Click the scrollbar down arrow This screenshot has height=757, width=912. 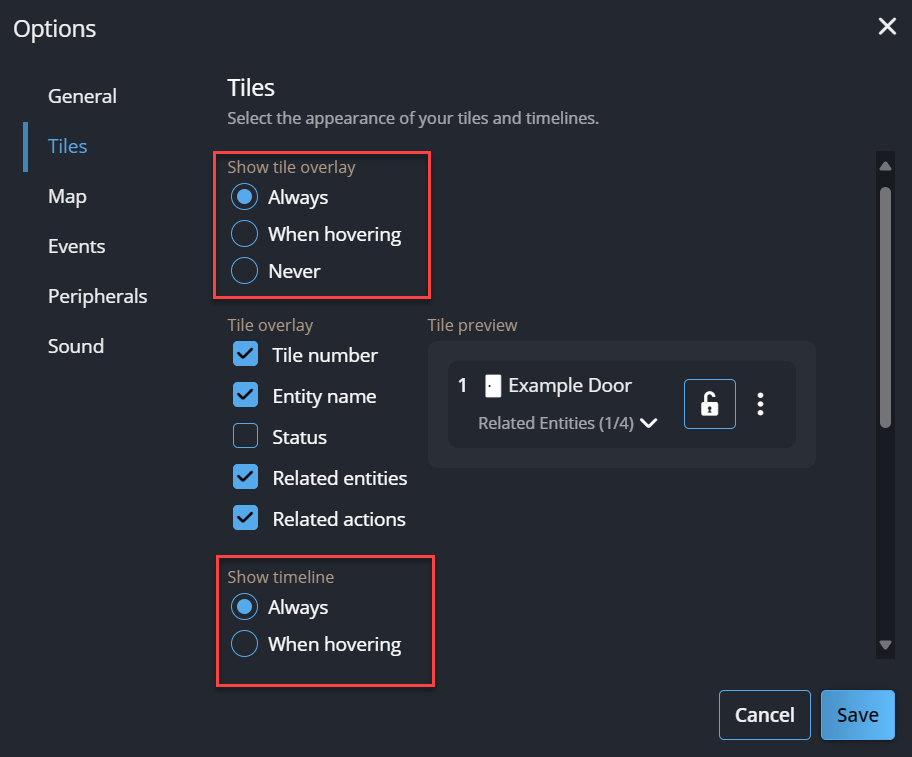884,645
